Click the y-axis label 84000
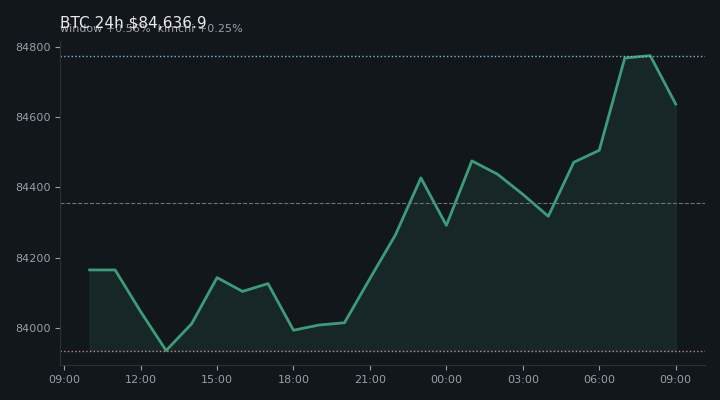This screenshot has width=720, height=400. click(x=33, y=329)
